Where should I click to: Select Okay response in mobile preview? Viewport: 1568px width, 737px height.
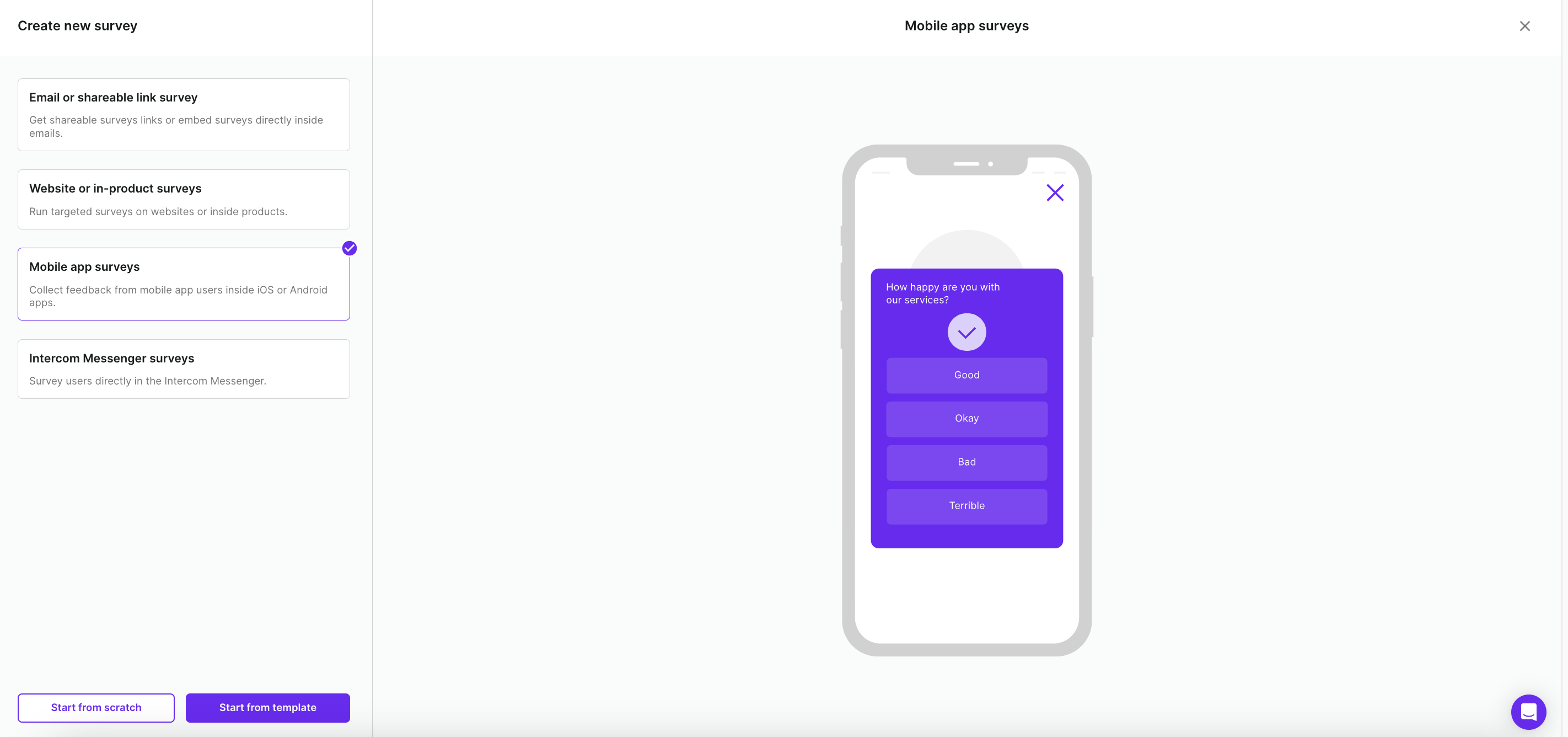point(965,419)
